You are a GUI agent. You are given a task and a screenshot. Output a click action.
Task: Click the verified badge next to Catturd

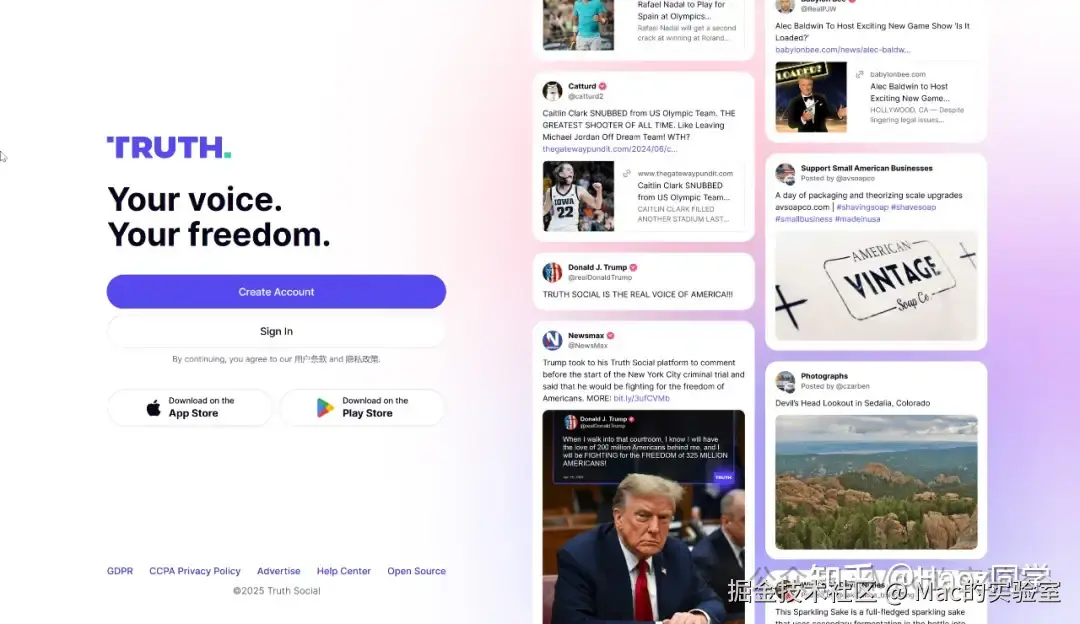603,86
